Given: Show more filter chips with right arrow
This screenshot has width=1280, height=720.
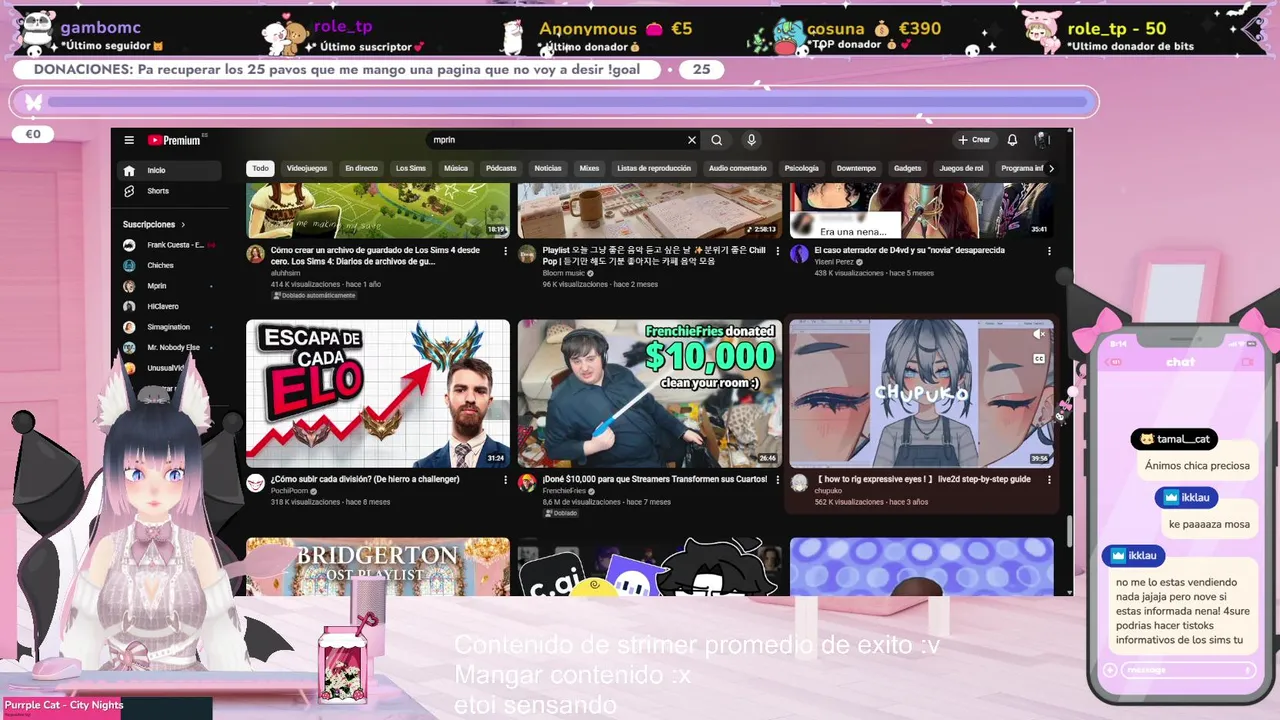Looking at the screenshot, I should click(1051, 169).
